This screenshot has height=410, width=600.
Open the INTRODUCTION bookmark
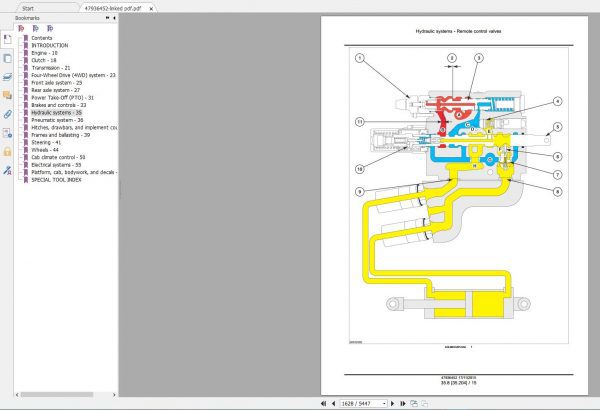pyautogui.click(x=50, y=45)
